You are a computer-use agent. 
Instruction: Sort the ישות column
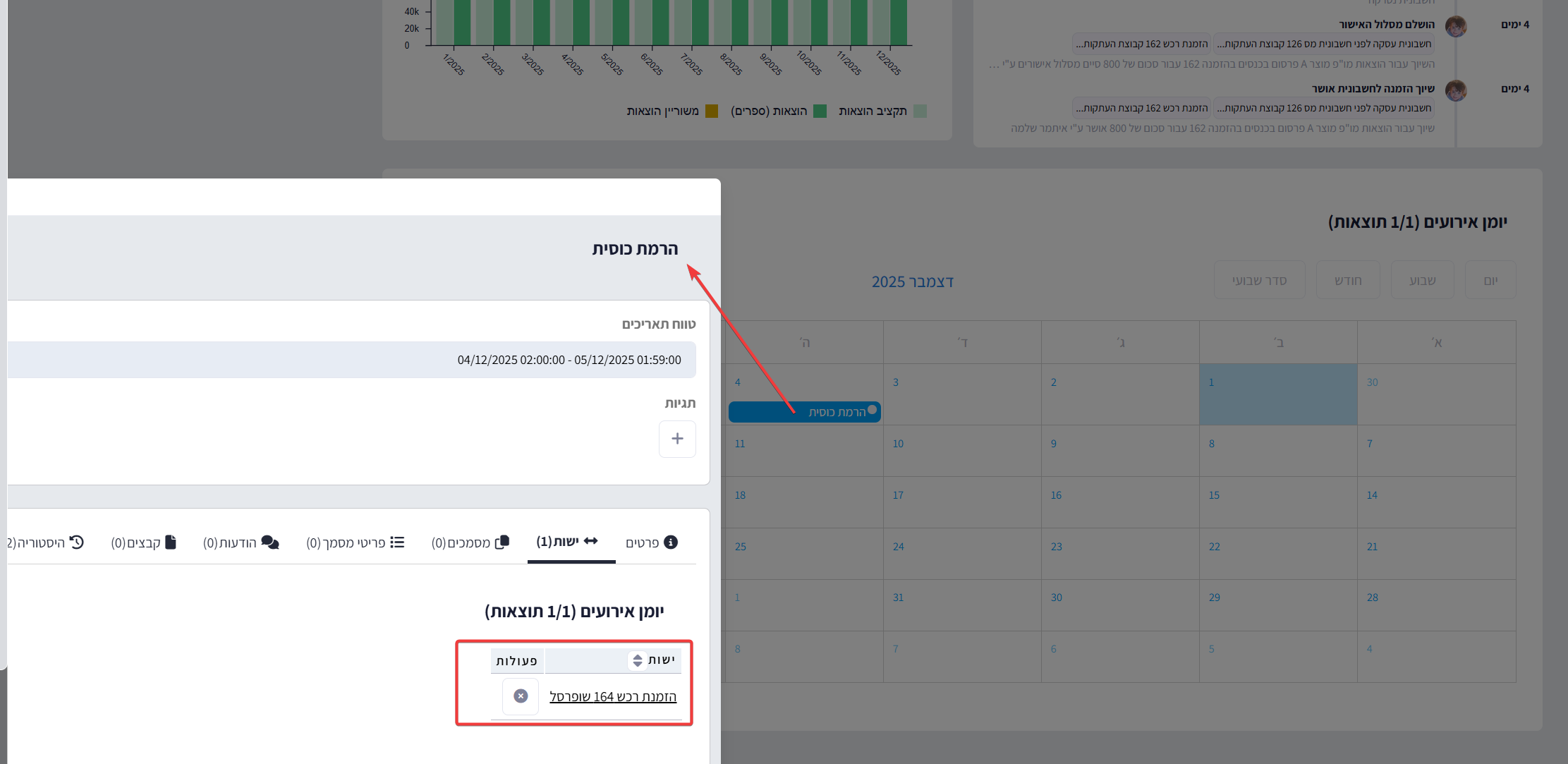pyautogui.click(x=637, y=660)
